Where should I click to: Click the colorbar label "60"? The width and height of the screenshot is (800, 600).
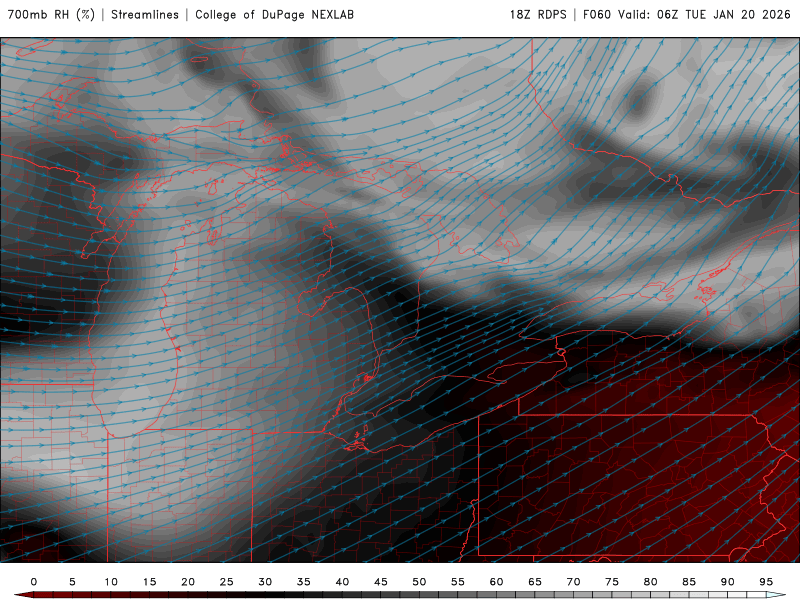(496, 582)
